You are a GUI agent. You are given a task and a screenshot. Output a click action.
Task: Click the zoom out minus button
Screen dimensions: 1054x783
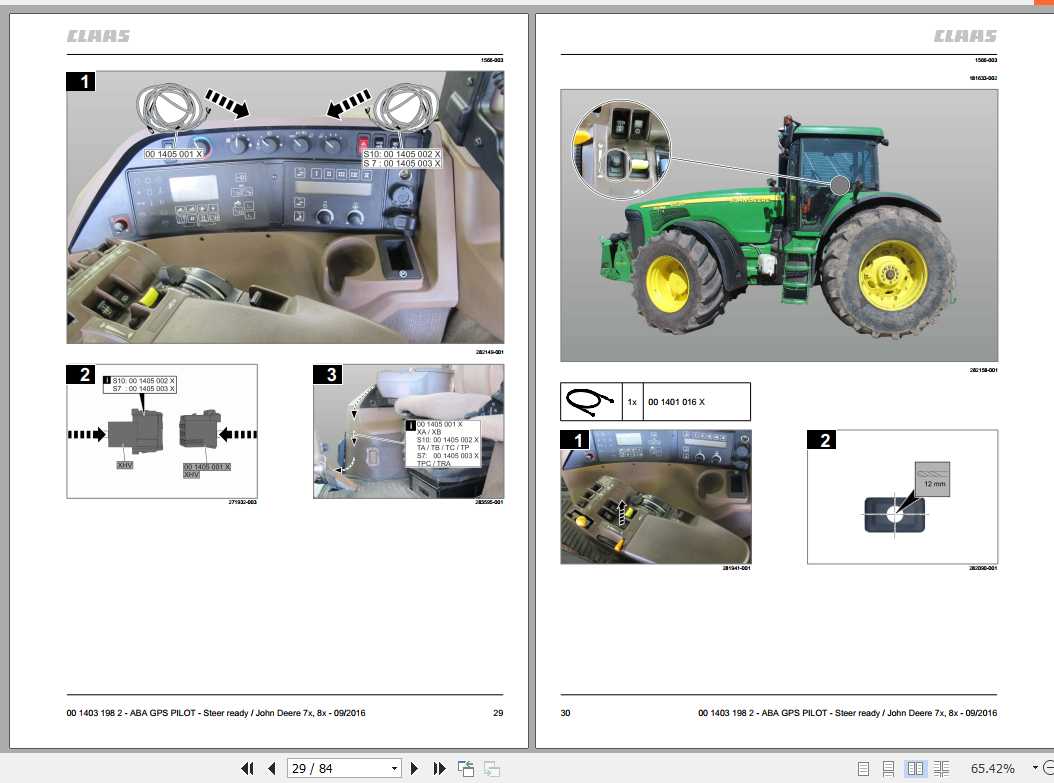tap(1048, 768)
